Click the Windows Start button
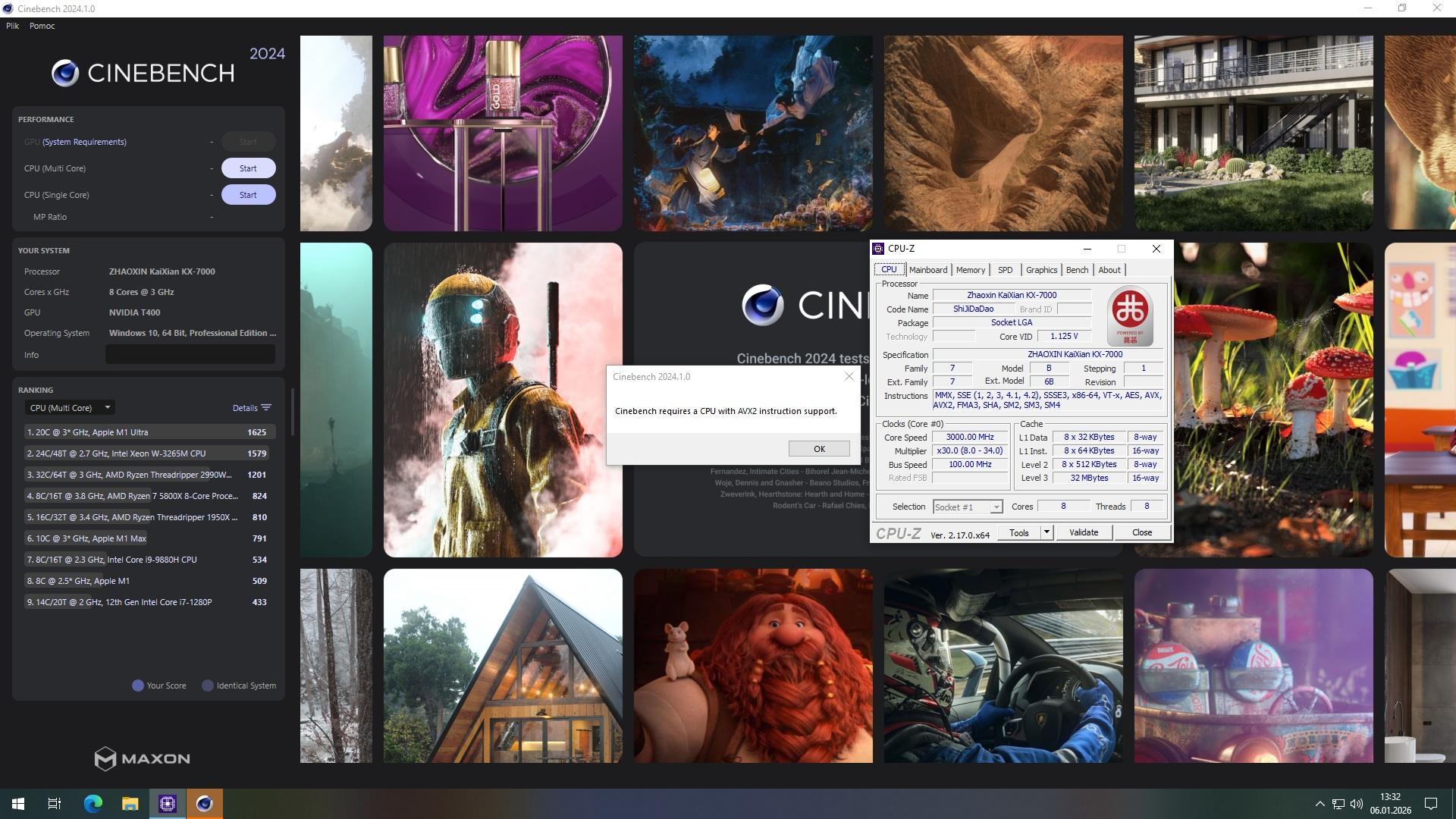 click(18, 804)
